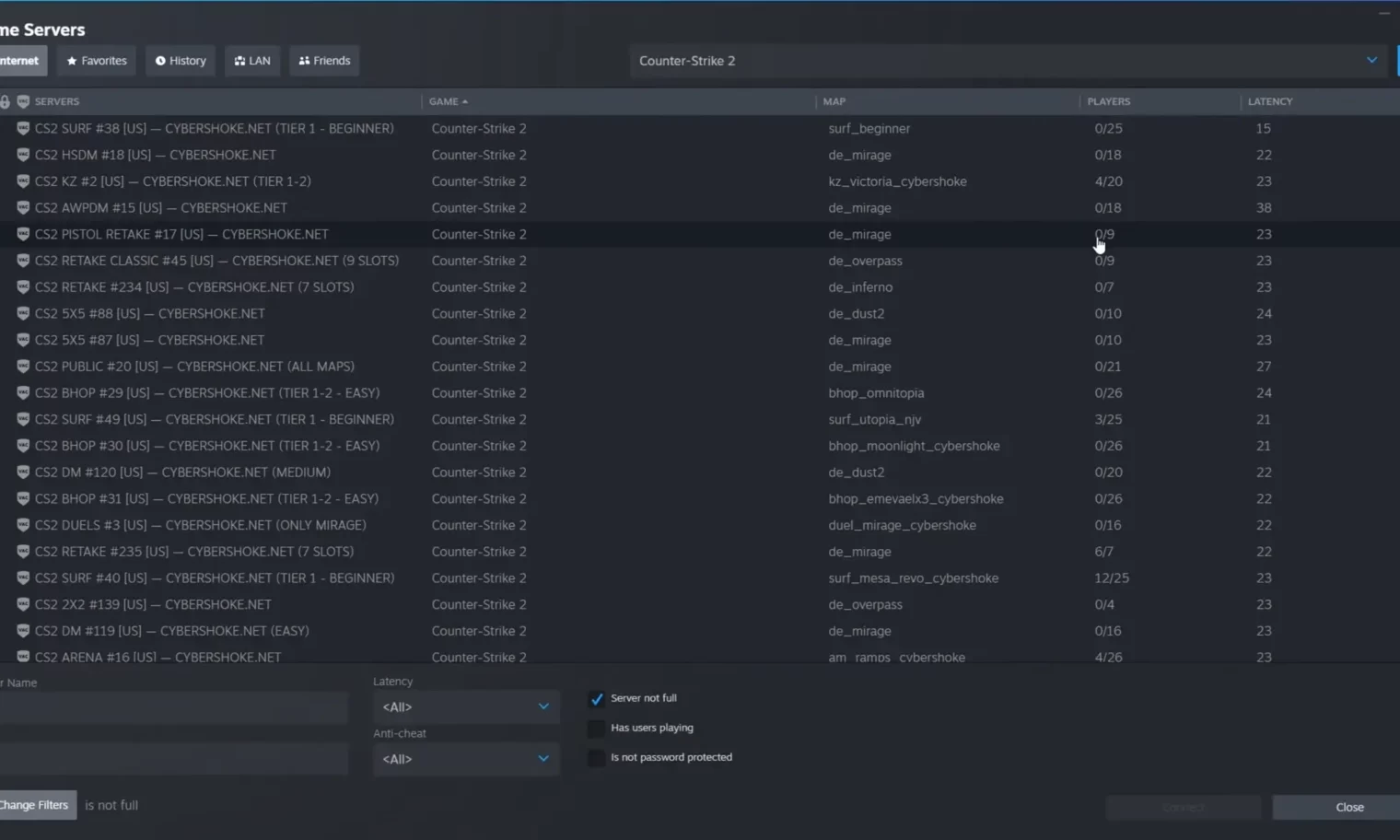This screenshot has height=840, width=1400.
Task: Uncheck Server not full filter
Action: click(597, 699)
